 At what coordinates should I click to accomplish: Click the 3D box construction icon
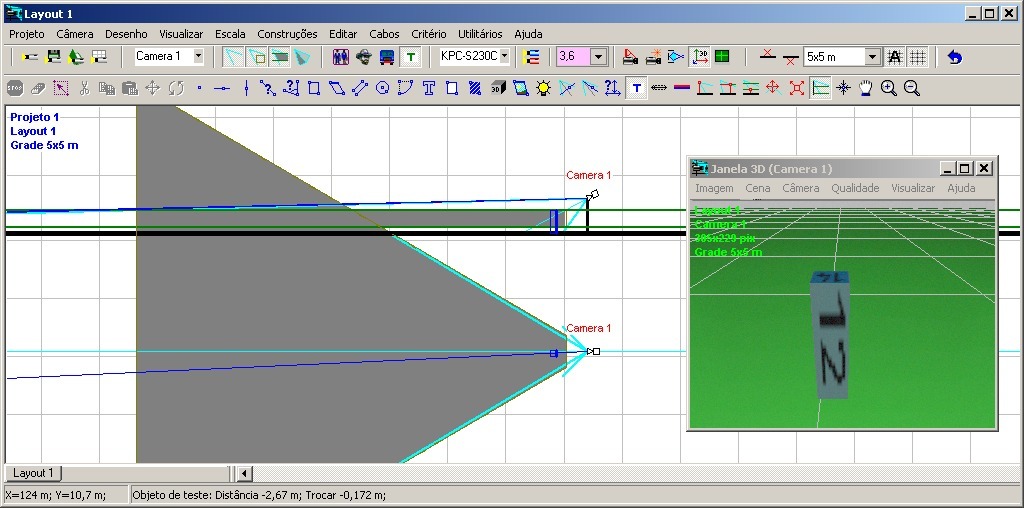pyautogui.click(x=498, y=88)
